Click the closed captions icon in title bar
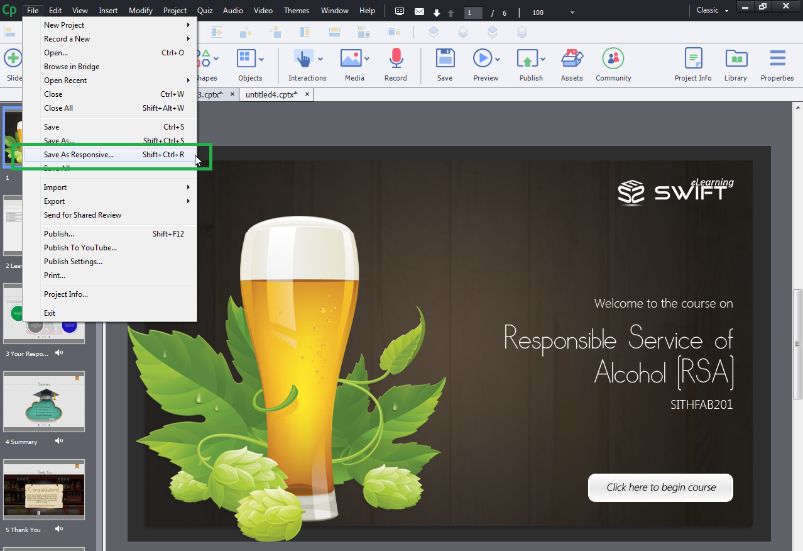The image size is (803, 551). click(x=399, y=11)
